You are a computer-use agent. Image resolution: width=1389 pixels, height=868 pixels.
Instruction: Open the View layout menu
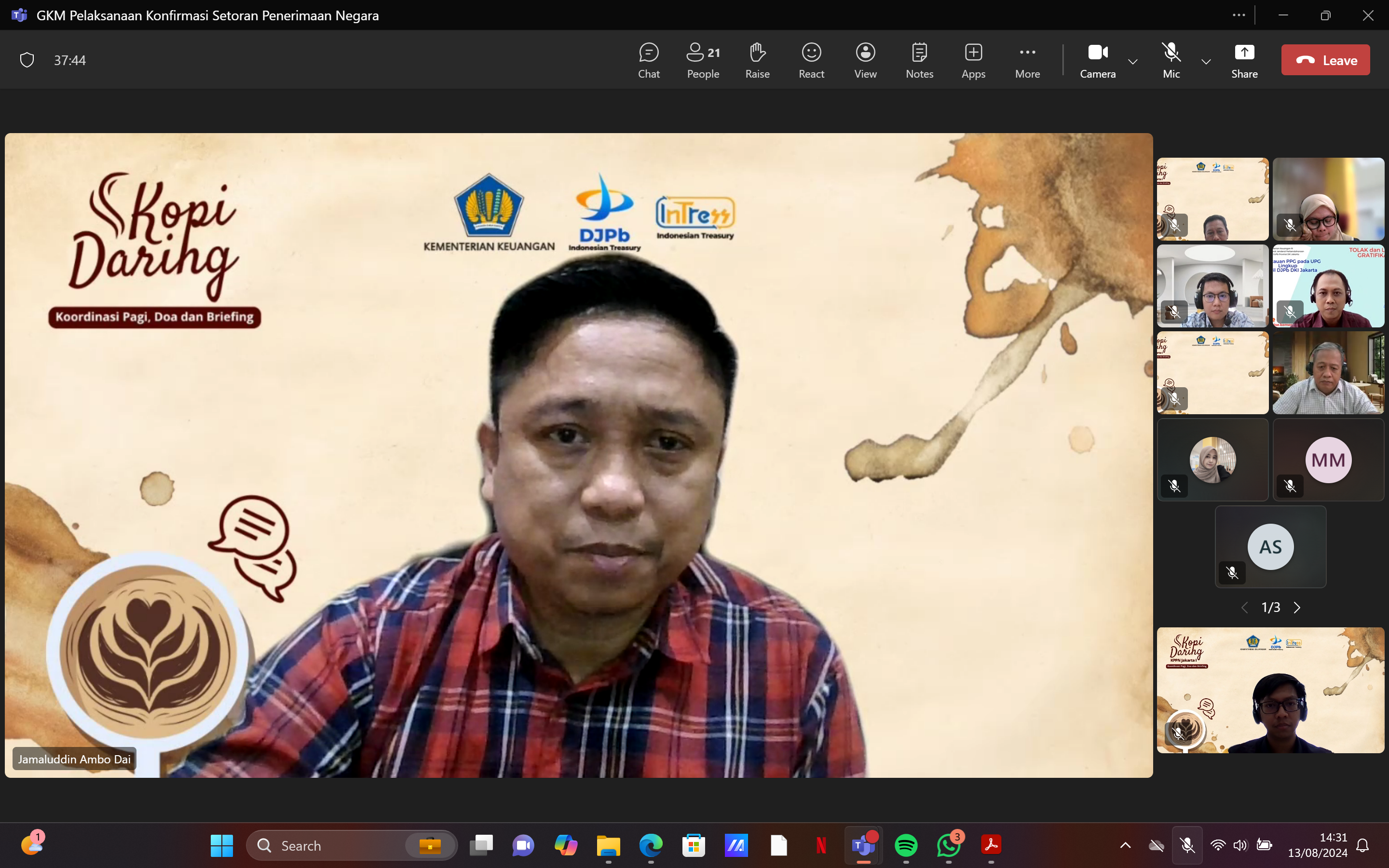[865, 60]
